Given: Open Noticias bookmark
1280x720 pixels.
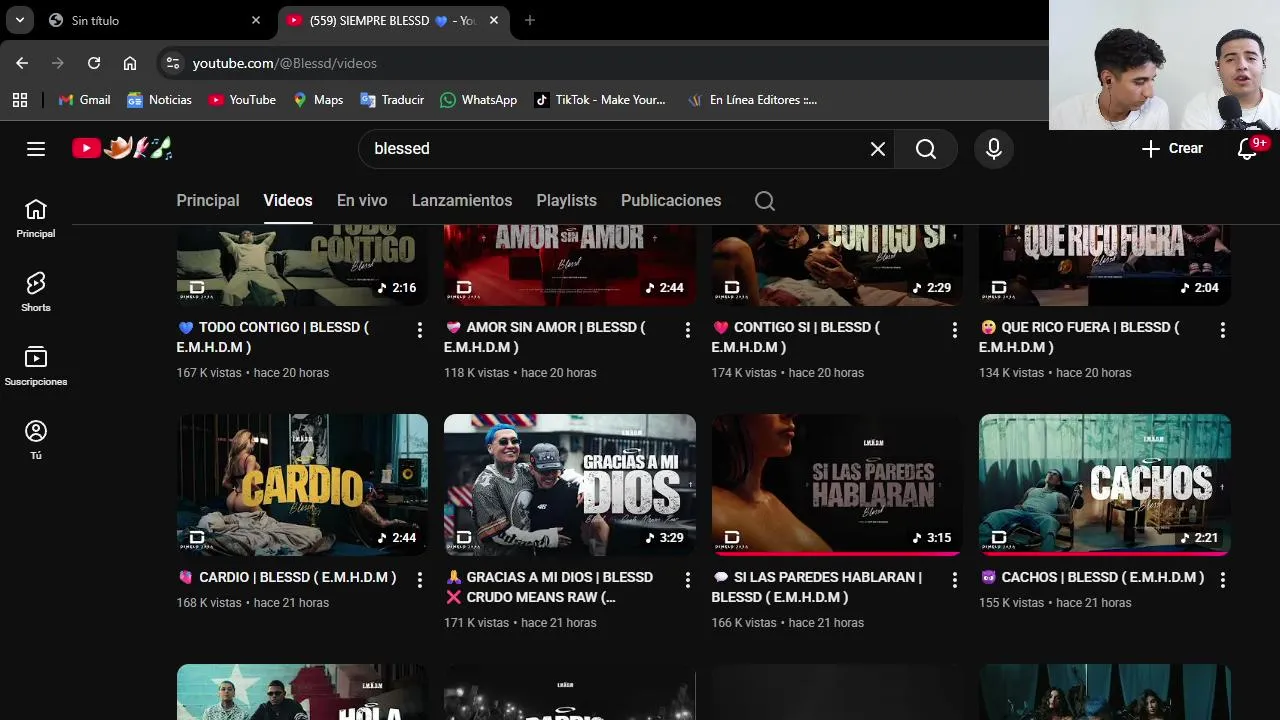Looking at the screenshot, I should click(x=160, y=100).
